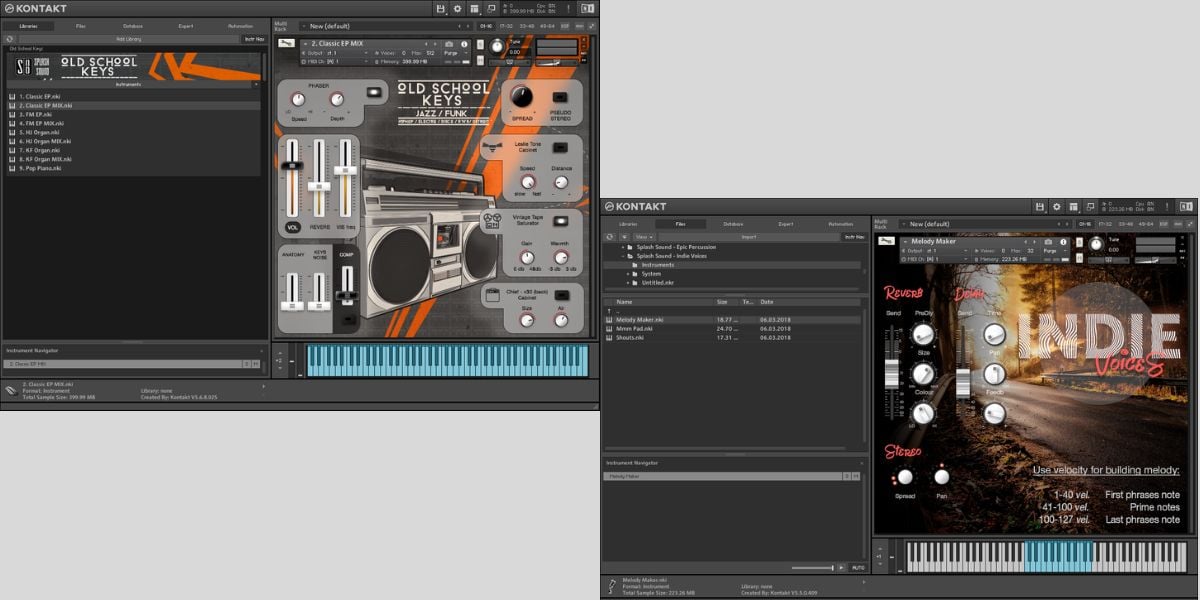Image resolution: width=1200 pixels, height=600 pixels.
Task: Toggle the Leslie Tone Cabinet switch
Action: 559,147
